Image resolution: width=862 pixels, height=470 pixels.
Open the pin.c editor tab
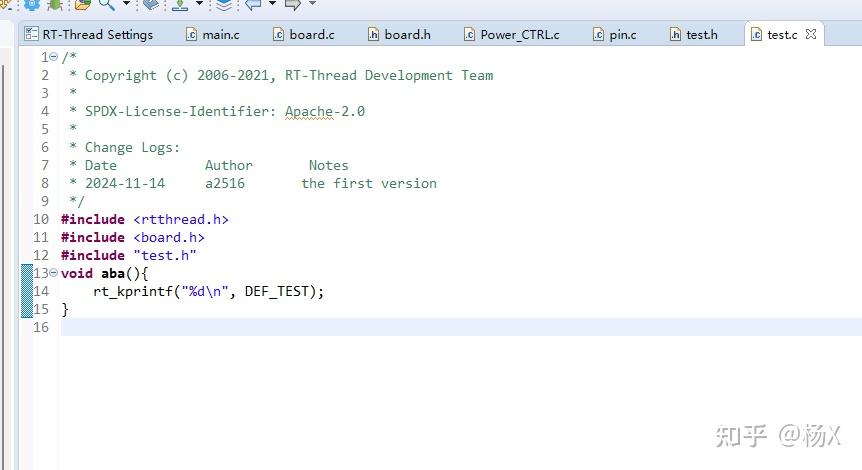615,34
